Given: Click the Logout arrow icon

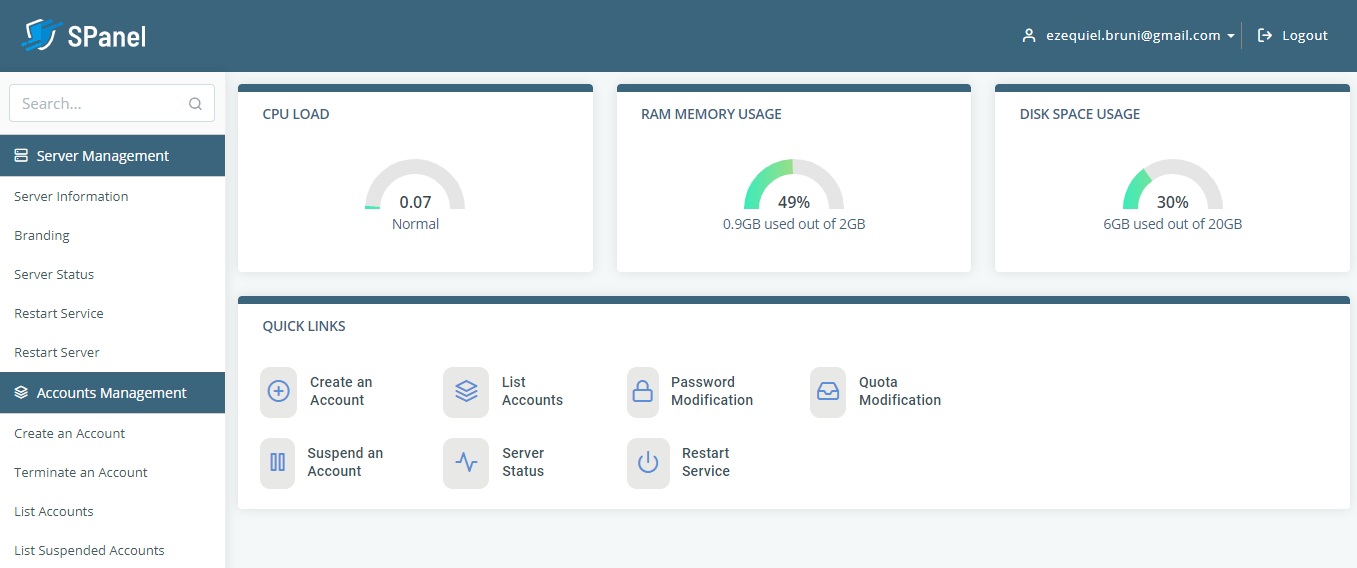Looking at the screenshot, I should click(1264, 36).
